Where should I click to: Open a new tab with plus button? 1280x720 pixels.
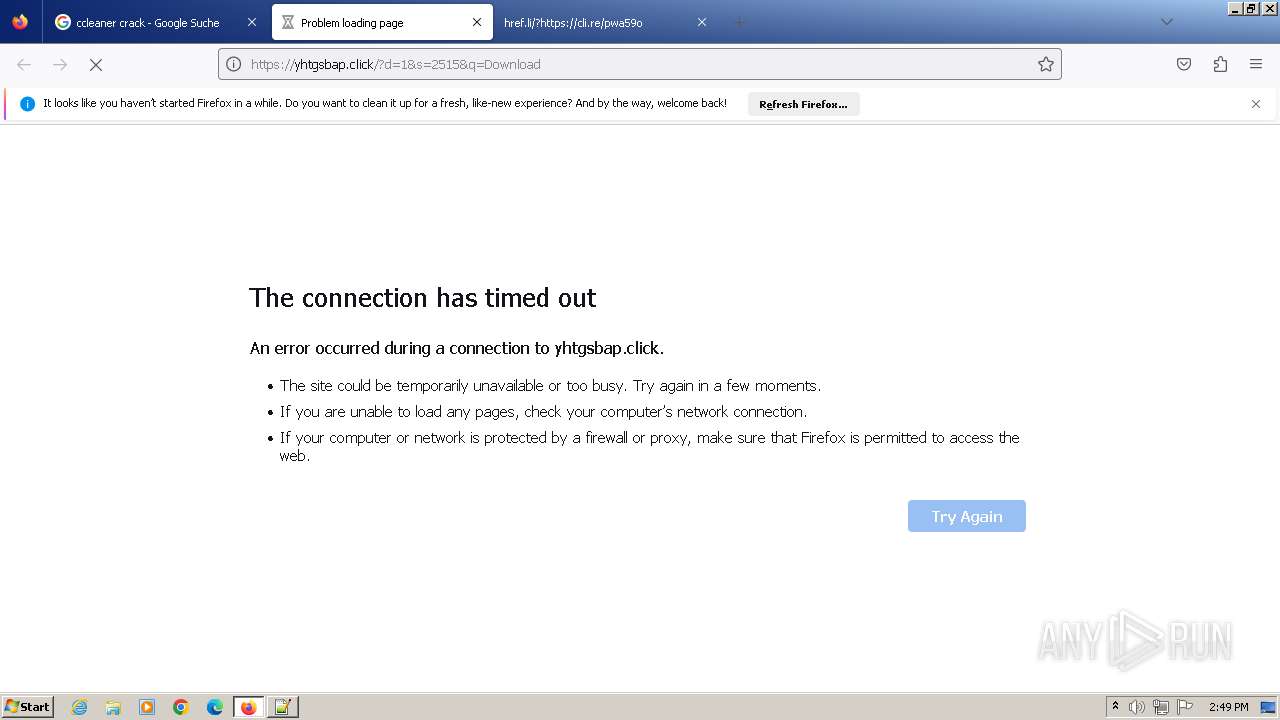[x=740, y=22]
